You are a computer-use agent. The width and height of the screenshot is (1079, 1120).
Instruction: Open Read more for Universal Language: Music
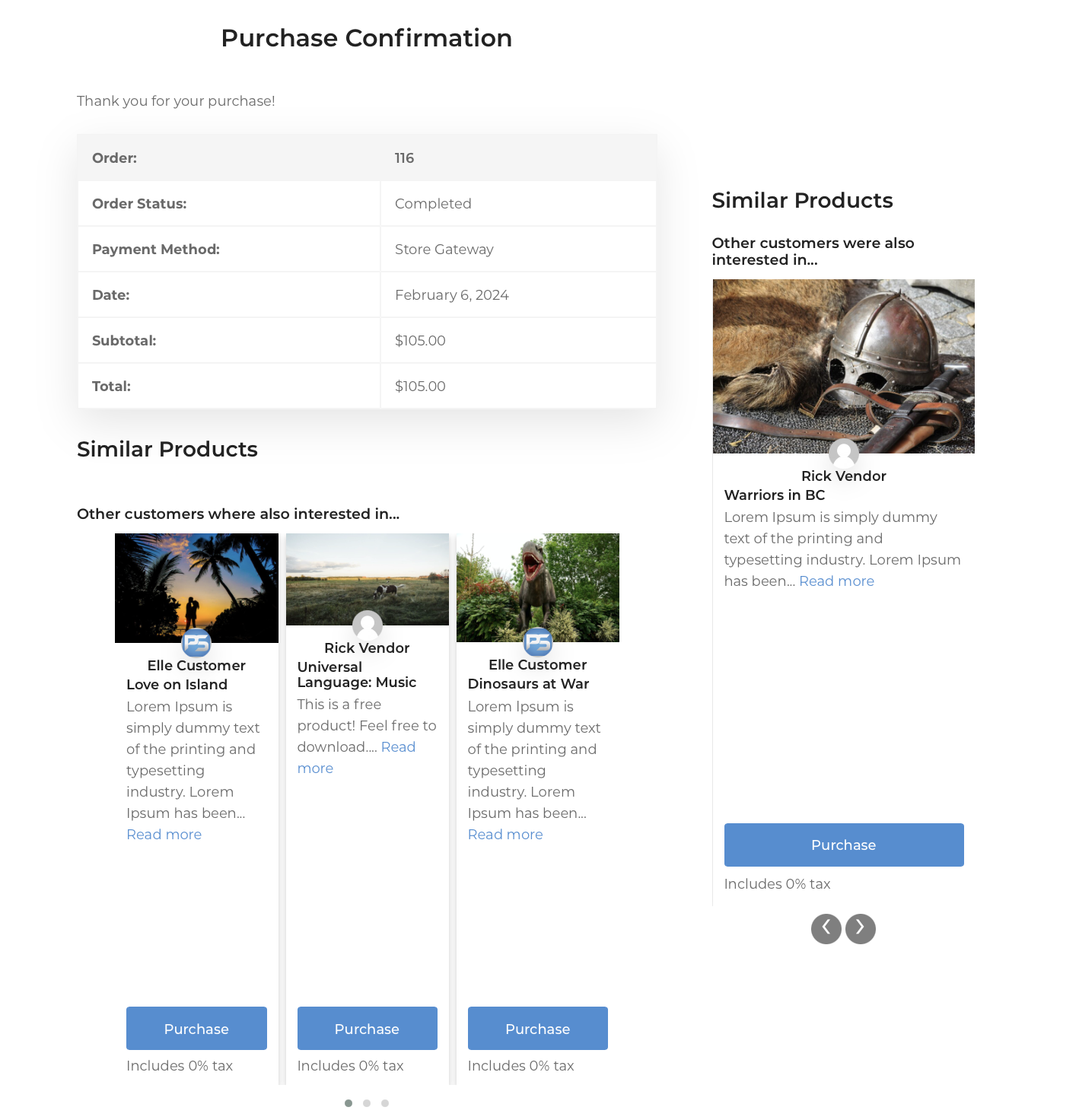click(398, 747)
